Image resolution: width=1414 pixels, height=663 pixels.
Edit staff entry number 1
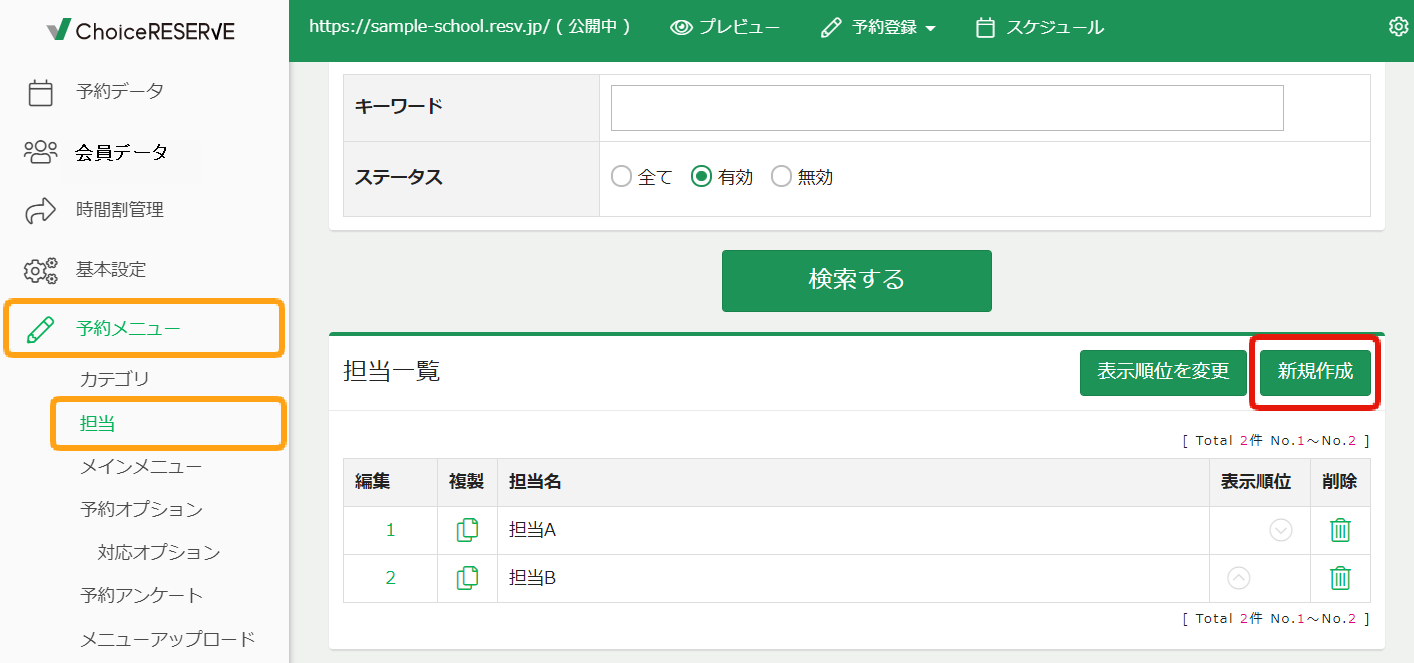391,530
